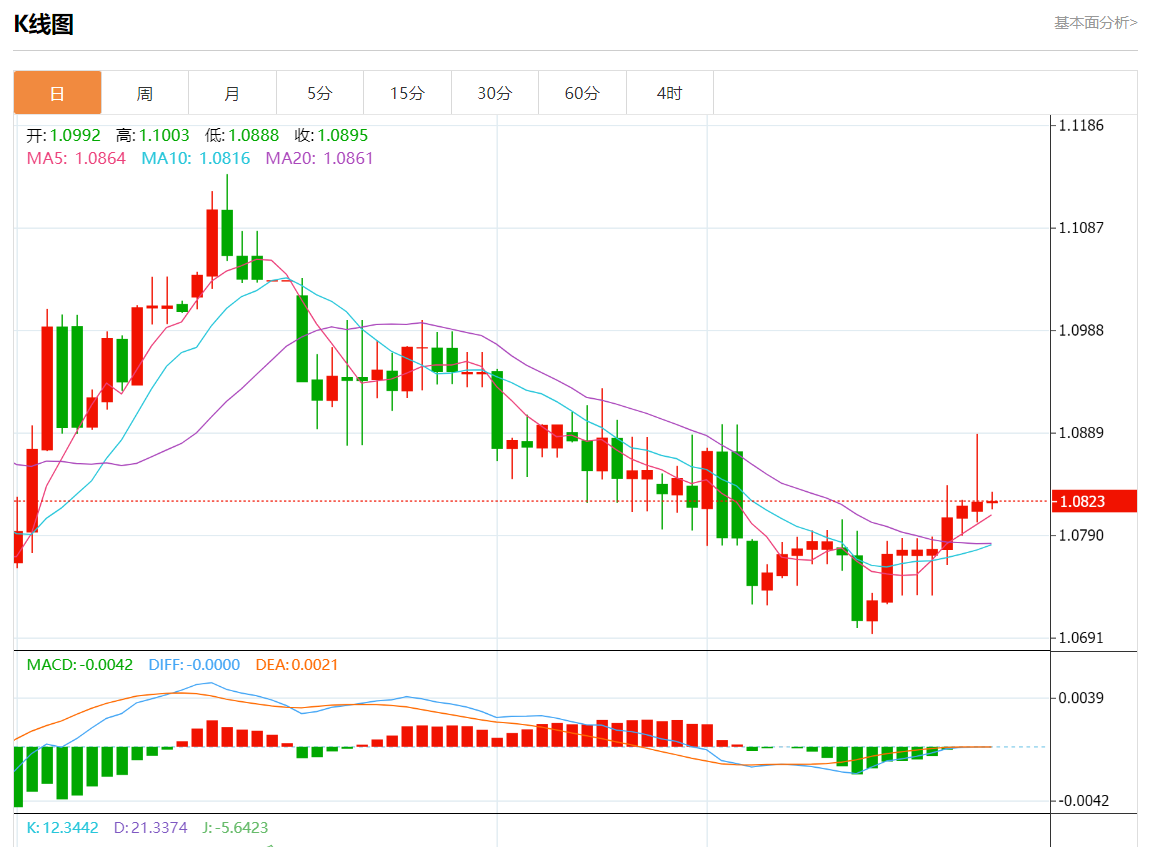Image resolution: width=1152 pixels, height=847 pixels.
Task: Click the MA20: 1.0861 indicator text
Action: [320, 158]
